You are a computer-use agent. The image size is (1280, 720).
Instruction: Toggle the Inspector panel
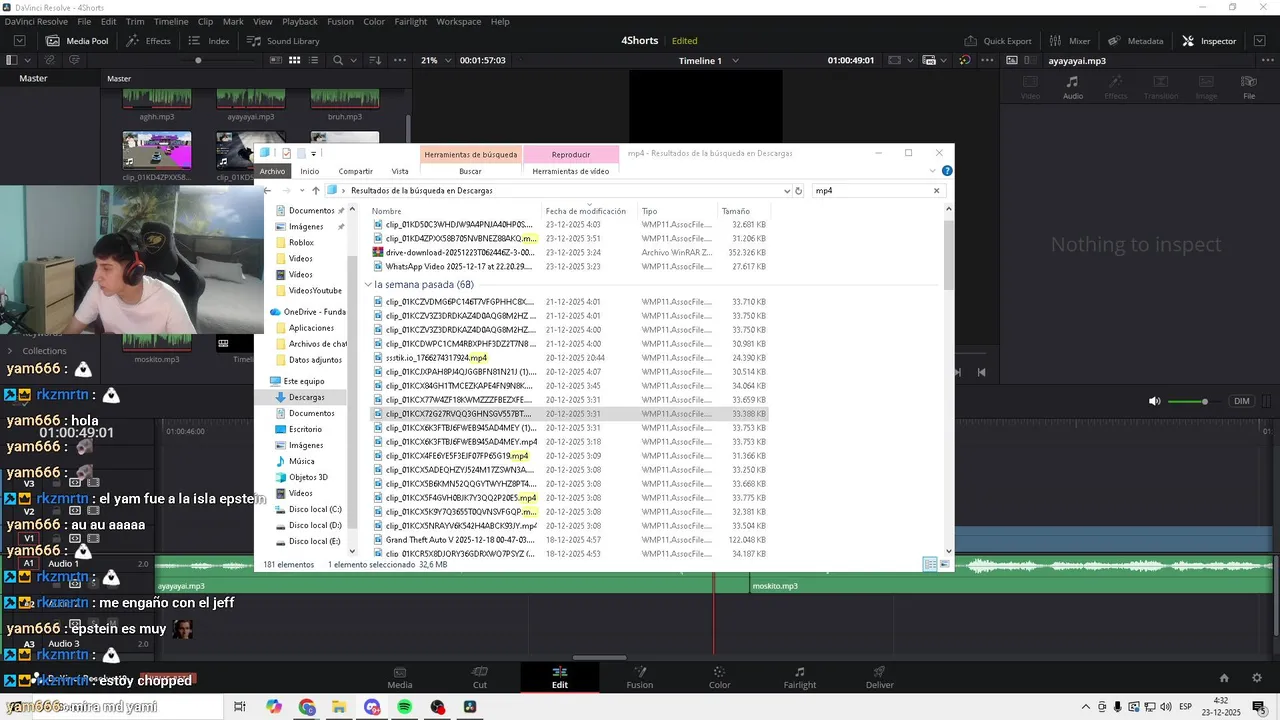click(1209, 41)
